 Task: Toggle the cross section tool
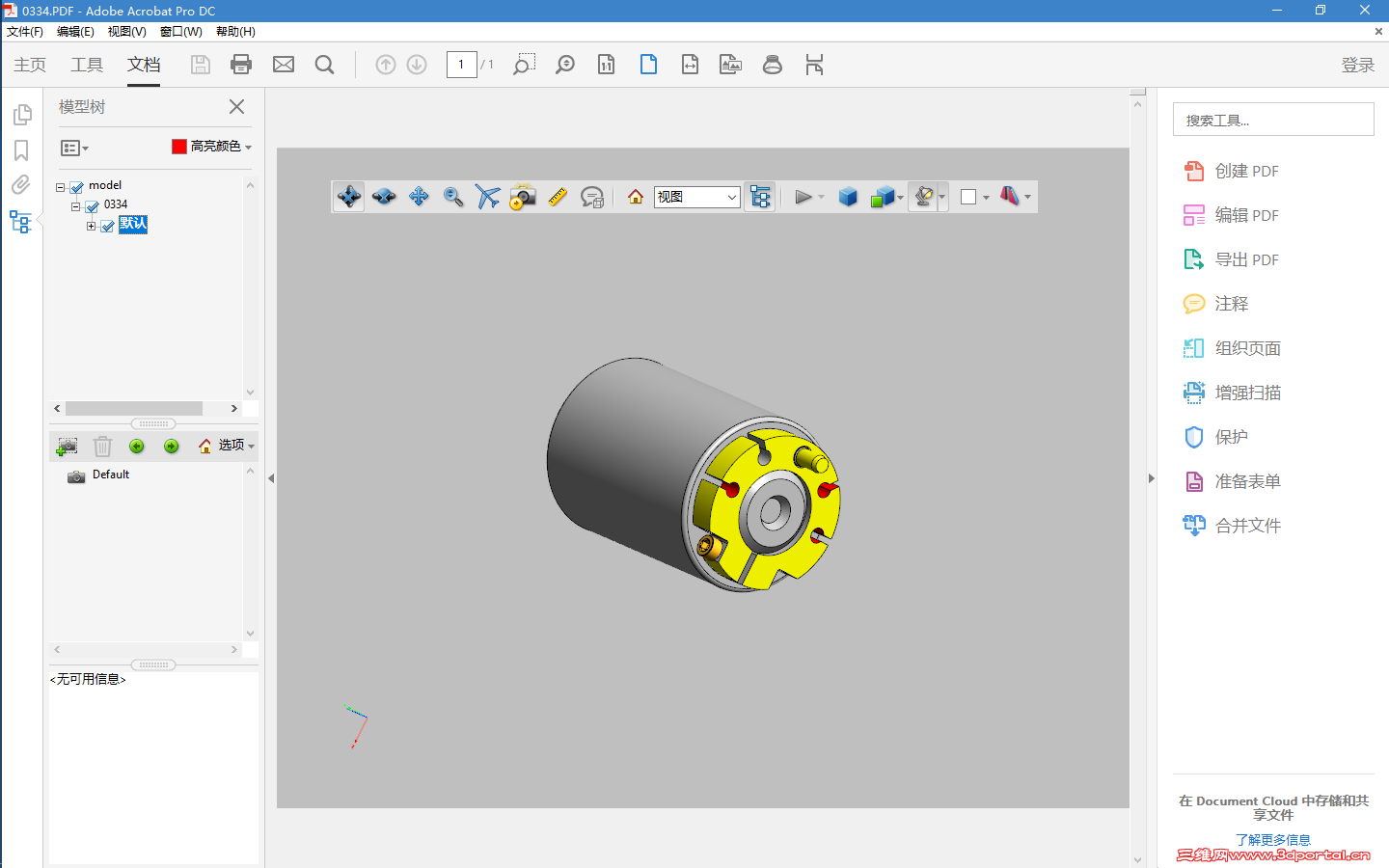tap(1009, 197)
